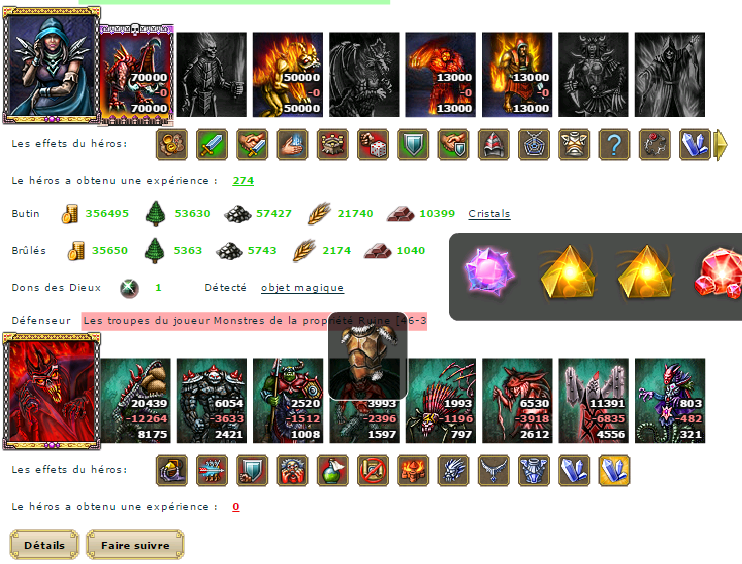Open the objet magique link

(x=302, y=288)
